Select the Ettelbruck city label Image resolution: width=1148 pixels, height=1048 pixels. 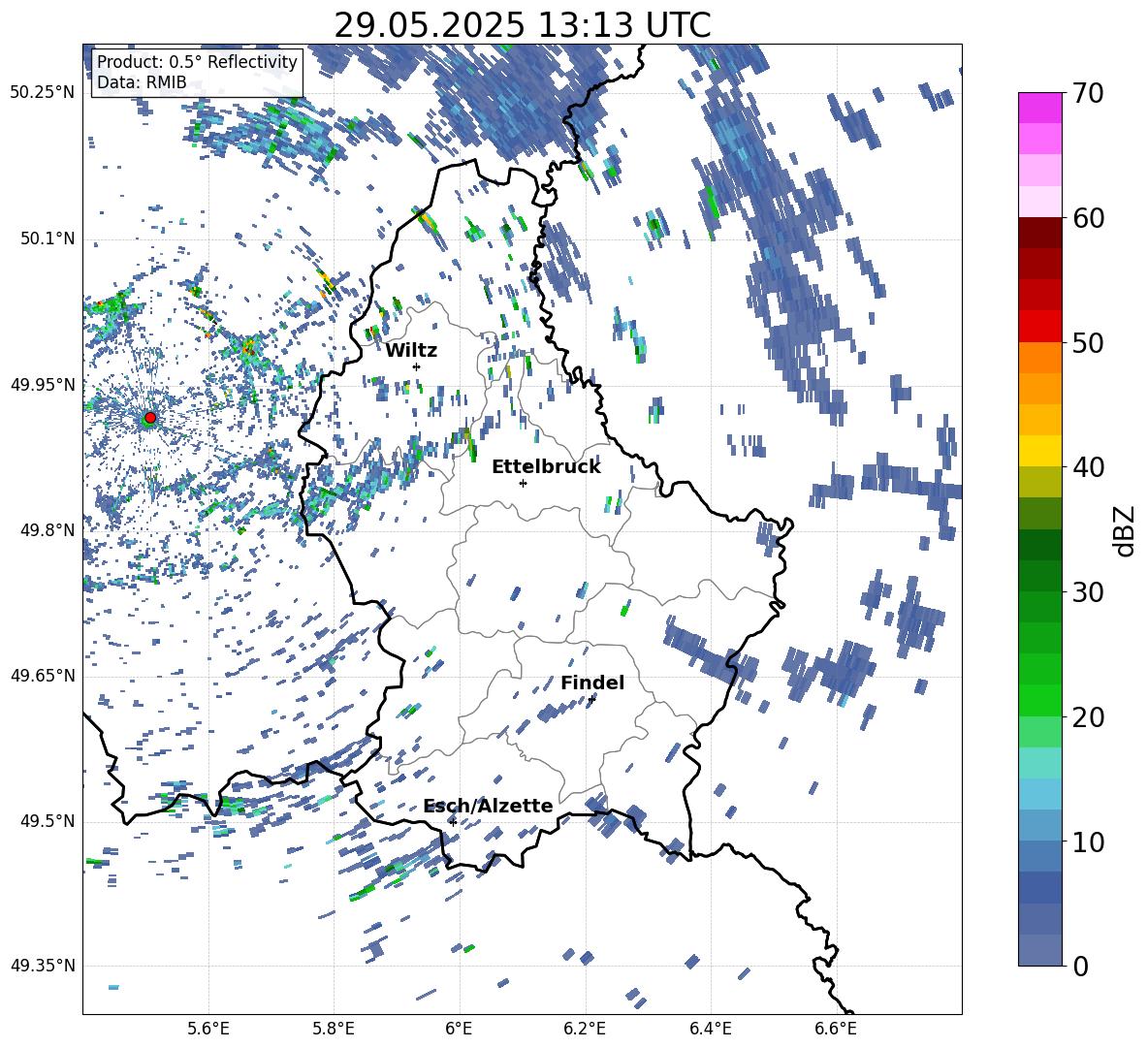[546, 467]
